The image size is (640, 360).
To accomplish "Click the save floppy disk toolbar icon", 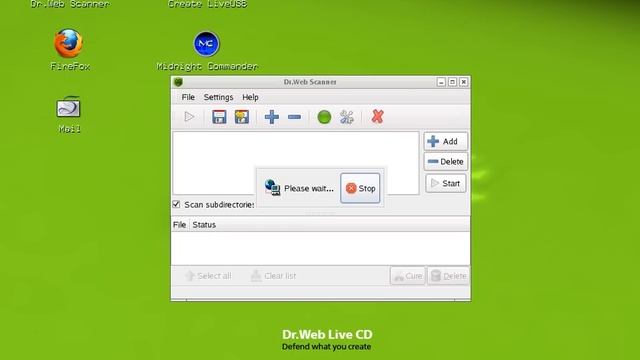I will (219, 117).
